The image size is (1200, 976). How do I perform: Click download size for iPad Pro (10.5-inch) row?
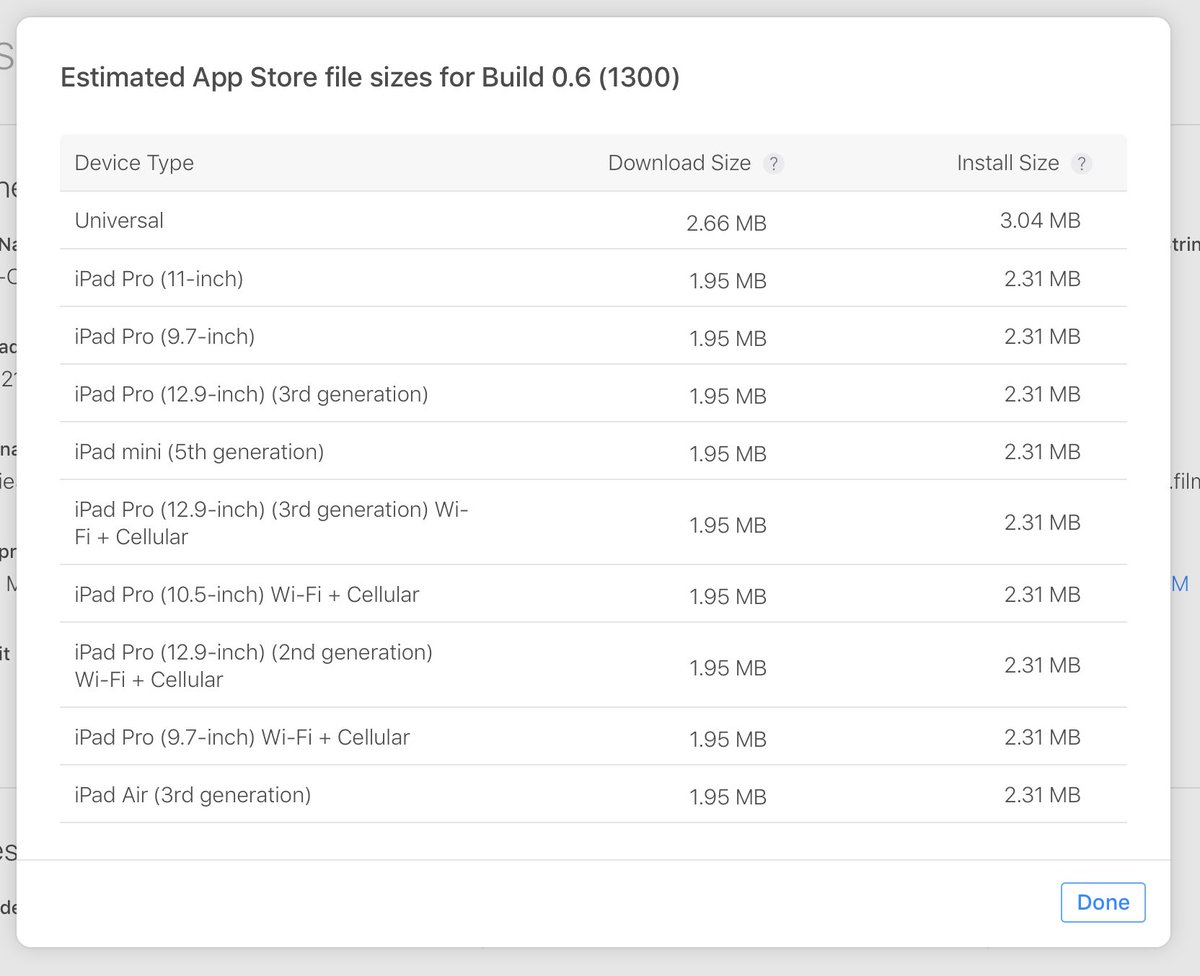pyautogui.click(x=728, y=597)
